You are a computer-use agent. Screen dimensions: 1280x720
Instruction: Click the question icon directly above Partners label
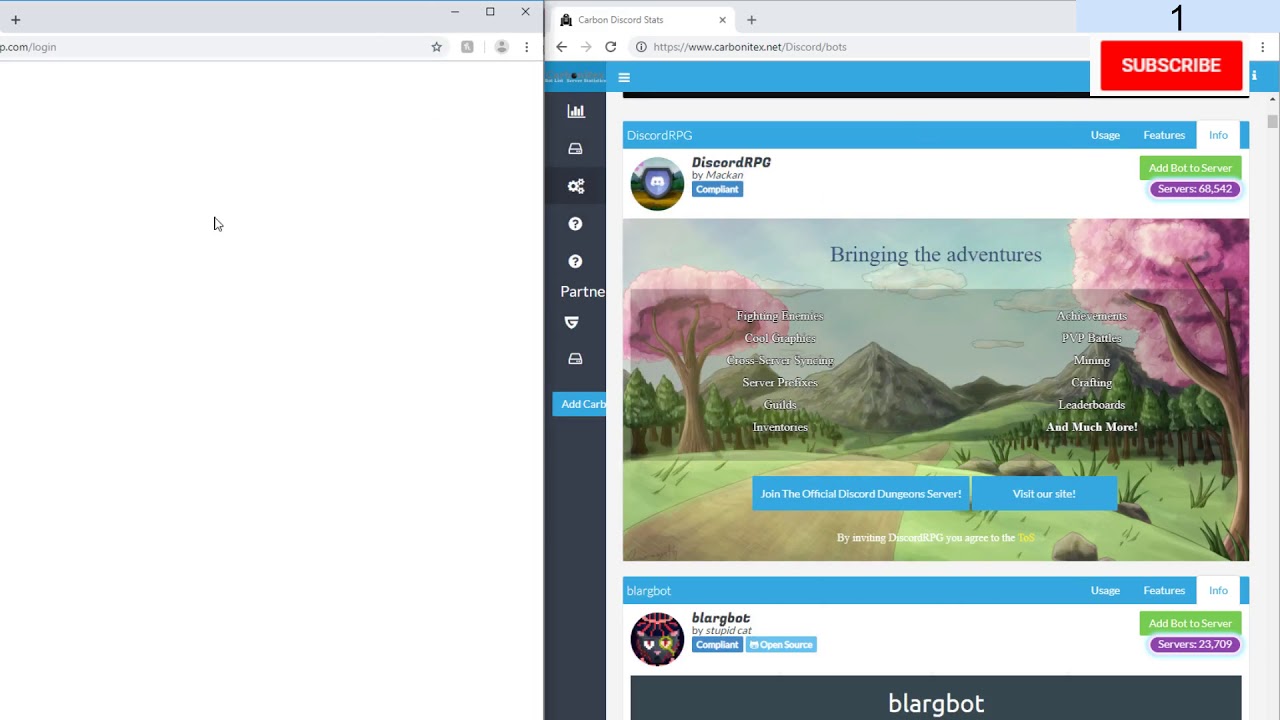575,261
